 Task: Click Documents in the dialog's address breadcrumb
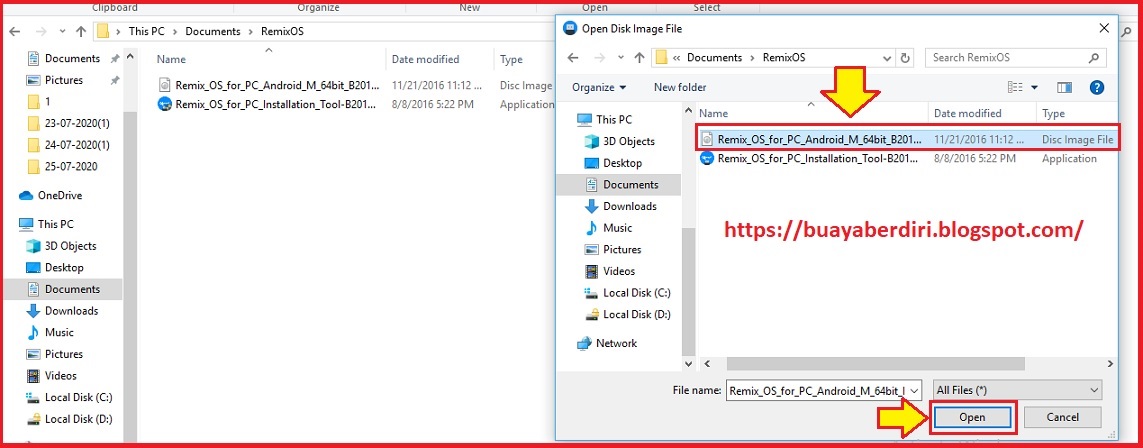[x=714, y=58]
